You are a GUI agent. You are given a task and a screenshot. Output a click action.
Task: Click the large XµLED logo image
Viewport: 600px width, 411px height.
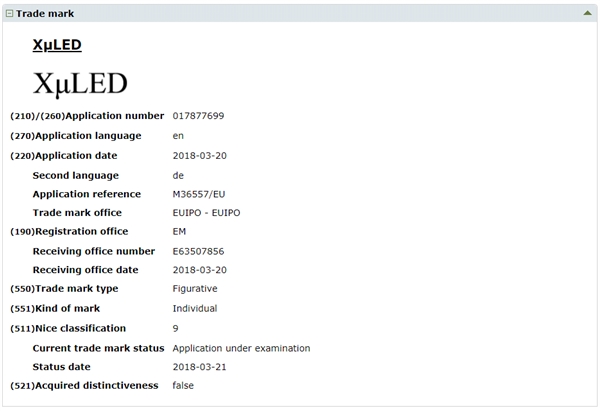coord(80,83)
